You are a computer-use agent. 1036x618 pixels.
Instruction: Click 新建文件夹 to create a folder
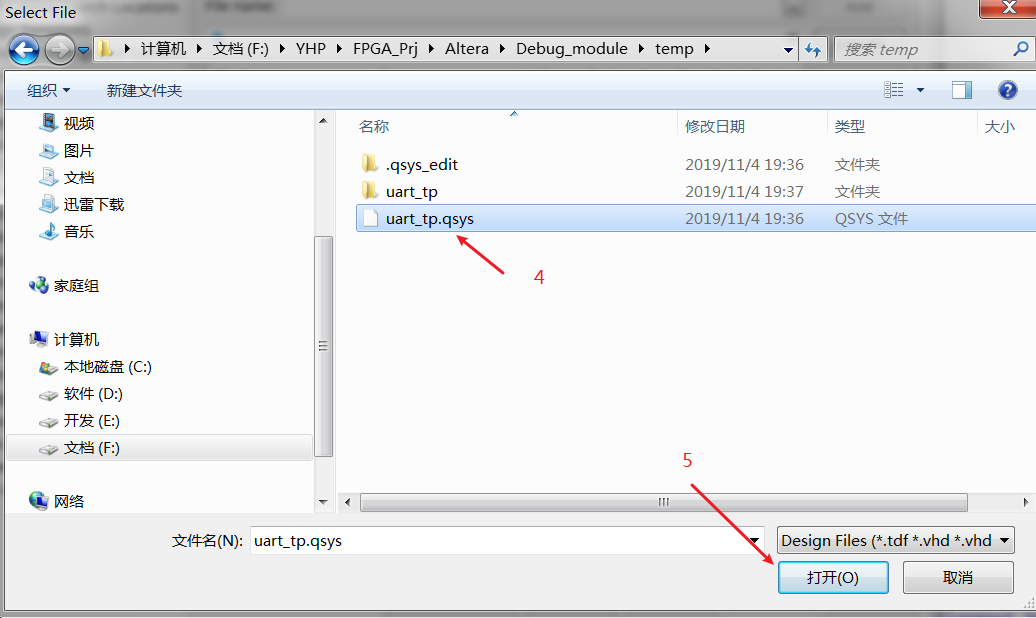click(x=144, y=91)
